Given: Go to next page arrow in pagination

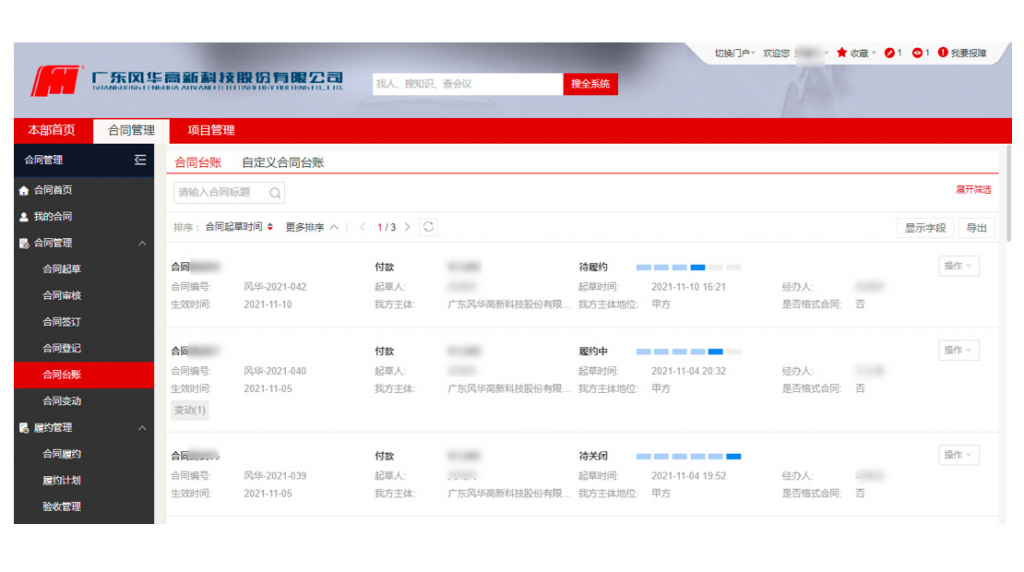Looking at the screenshot, I should [x=408, y=228].
